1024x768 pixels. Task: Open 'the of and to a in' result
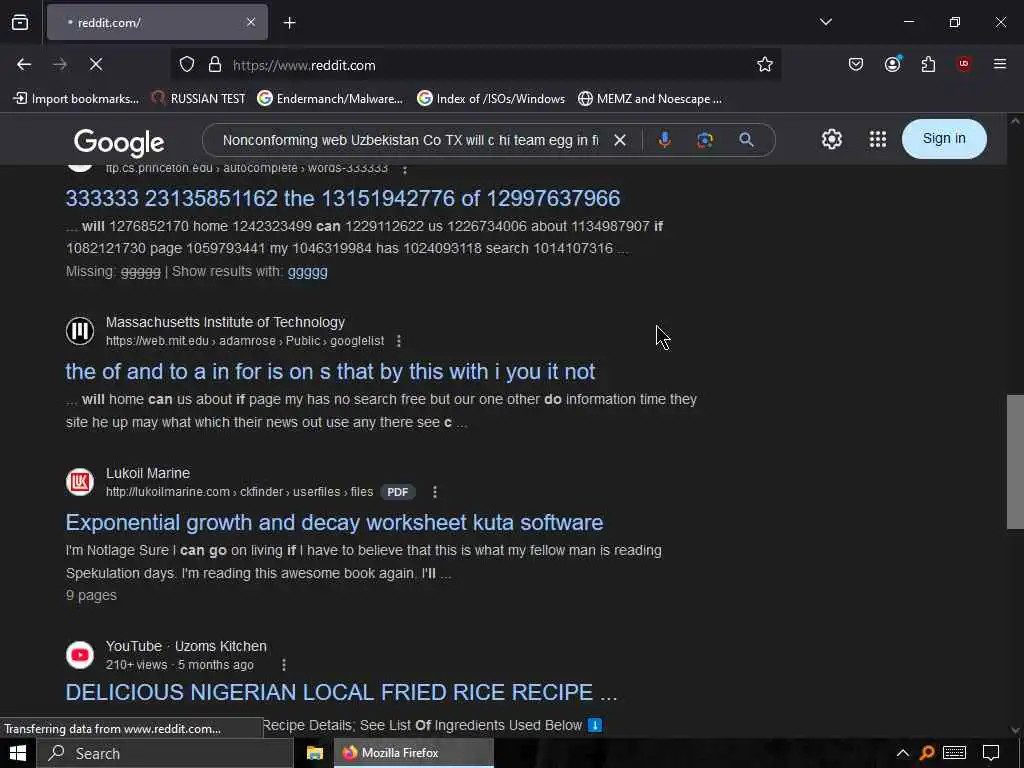tap(330, 372)
